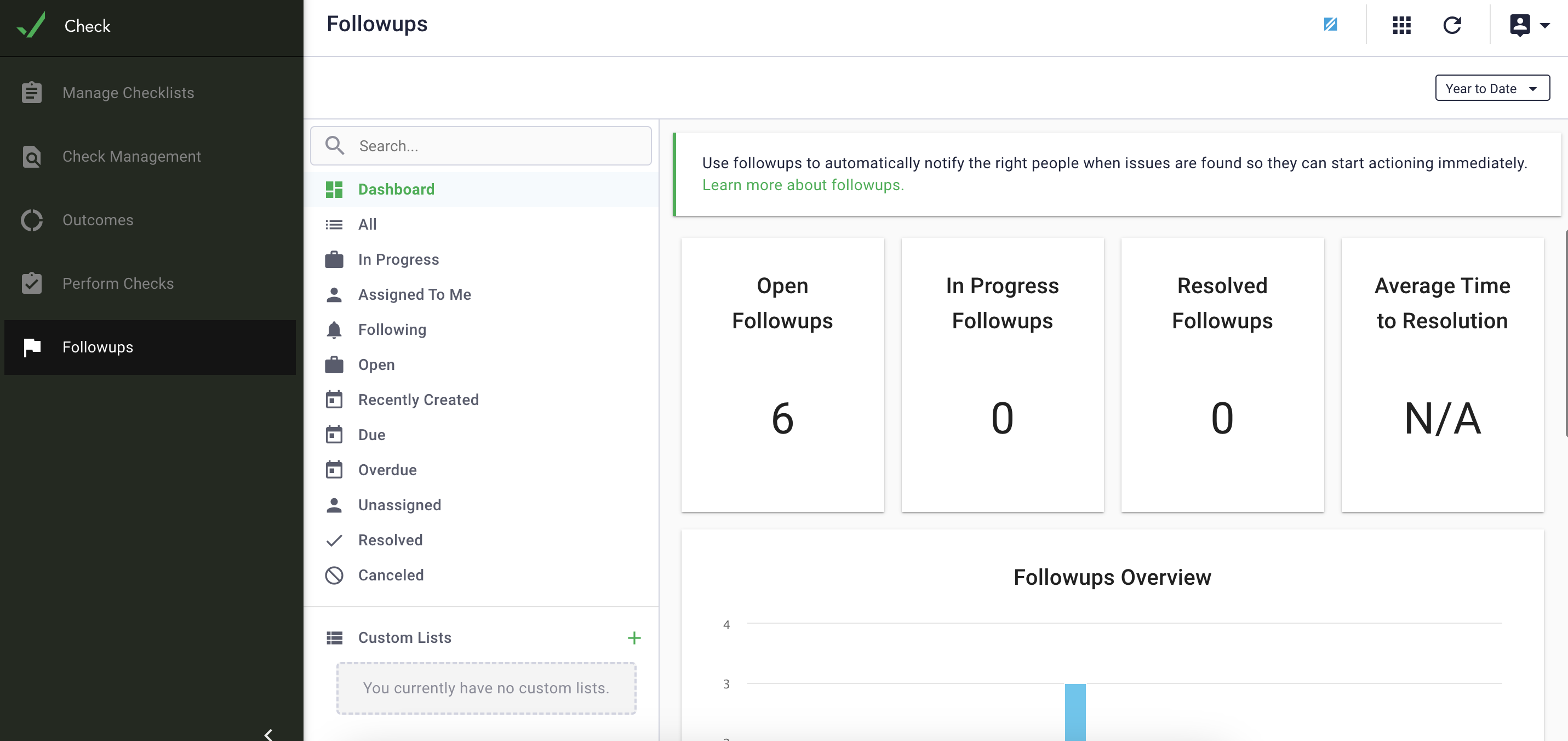Click the Perform Checks clipboard icon

click(x=32, y=283)
